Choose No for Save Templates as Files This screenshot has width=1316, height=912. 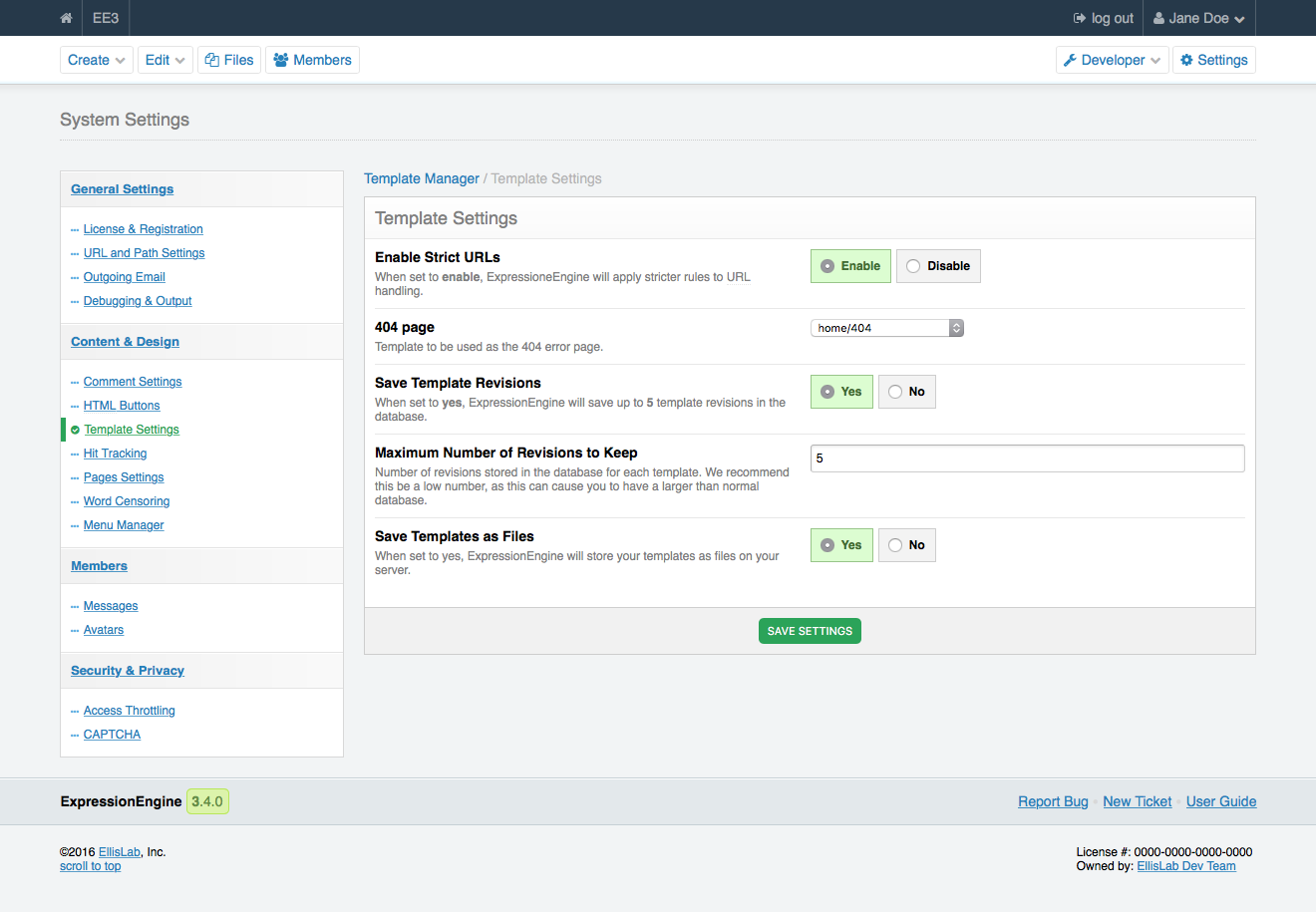pyautogui.click(x=906, y=545)
